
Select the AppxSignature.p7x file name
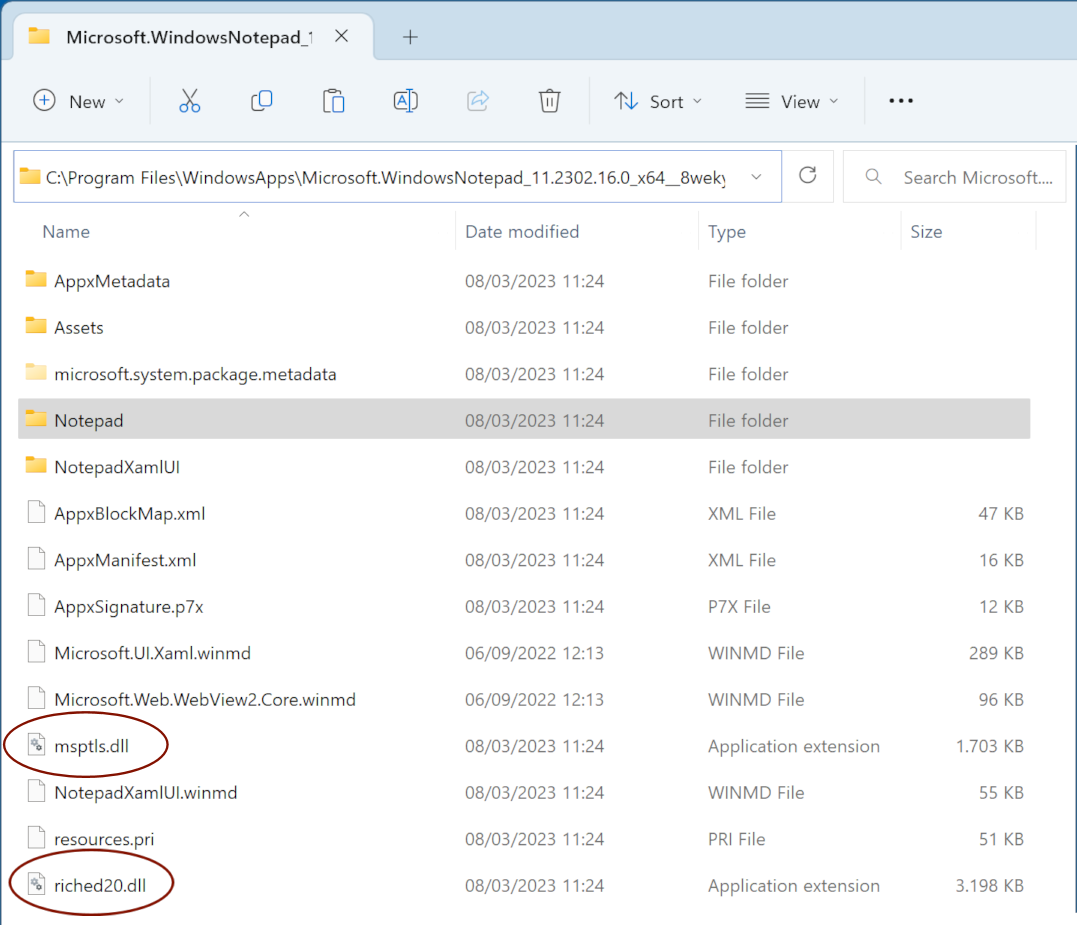(x=128, y=607)
